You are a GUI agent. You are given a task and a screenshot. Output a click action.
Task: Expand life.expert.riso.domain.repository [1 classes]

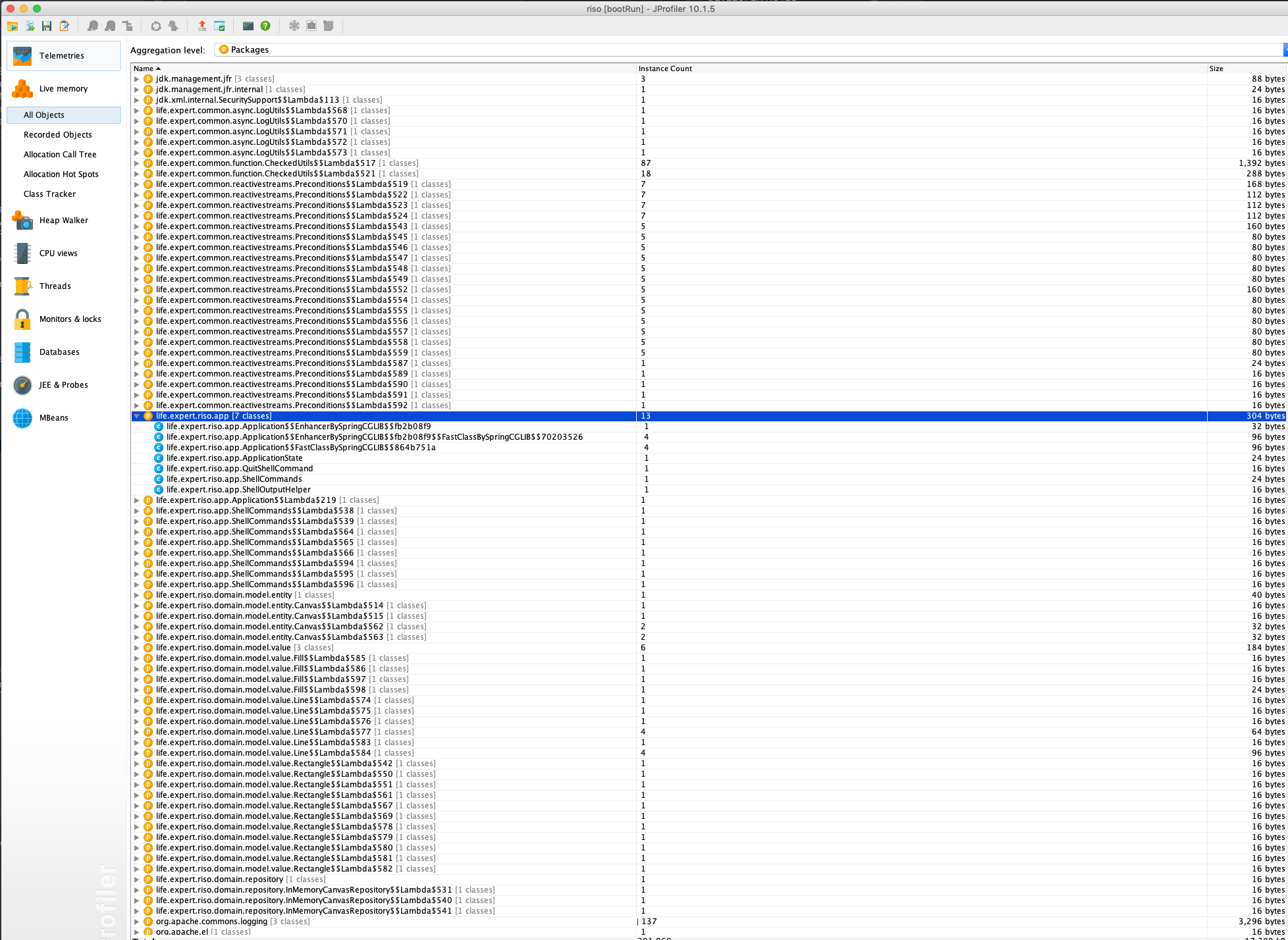click(137, 879)
